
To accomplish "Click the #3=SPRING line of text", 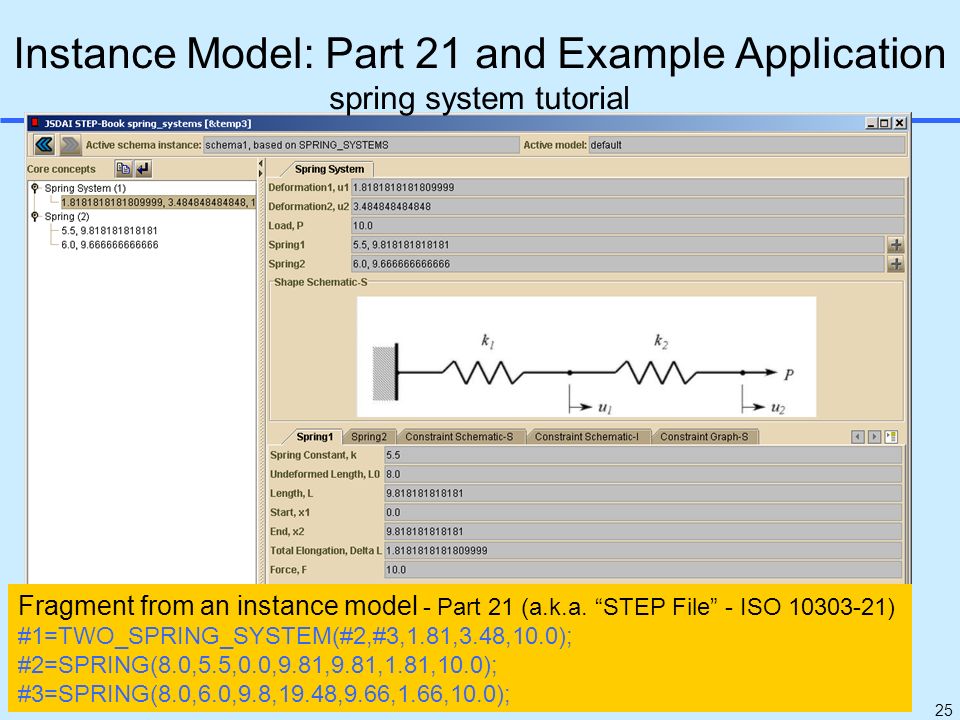I will coord(263,694).
